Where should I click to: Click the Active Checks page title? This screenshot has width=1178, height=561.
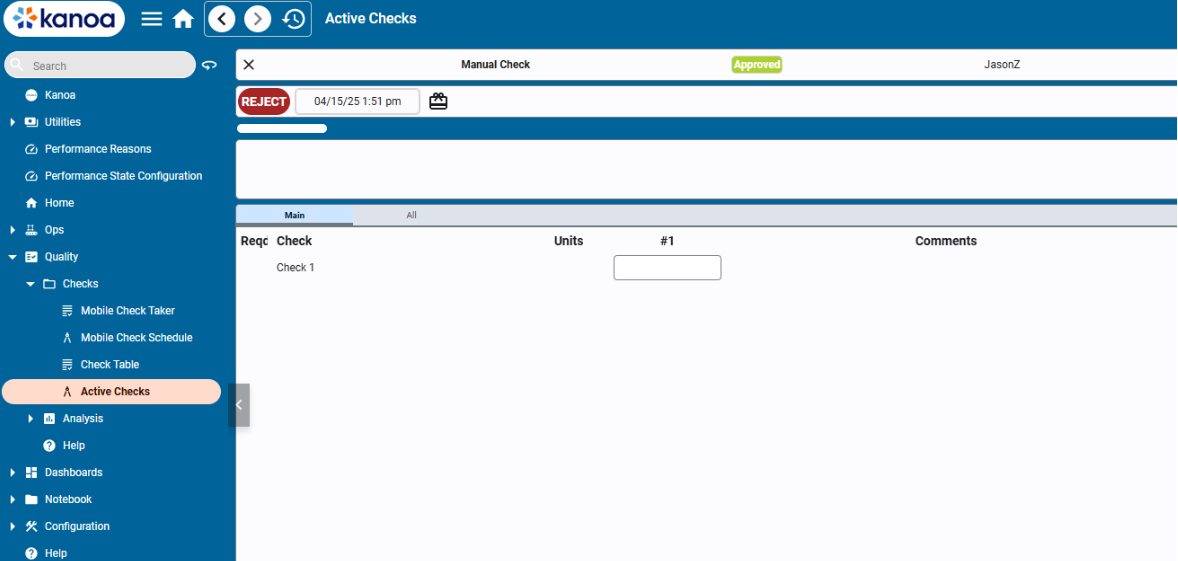click(370, 18)
